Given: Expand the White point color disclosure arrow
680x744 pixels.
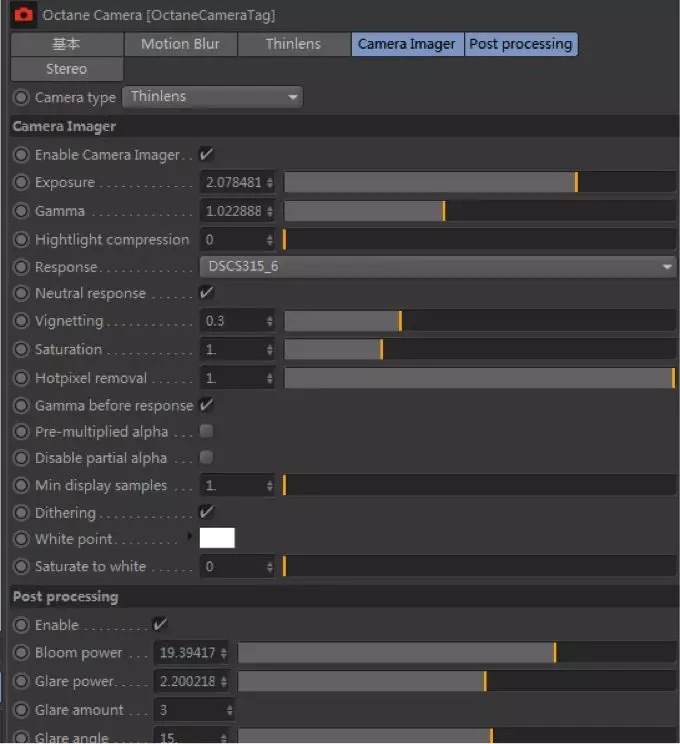Looking at the screenshot, I should point(192,539).
